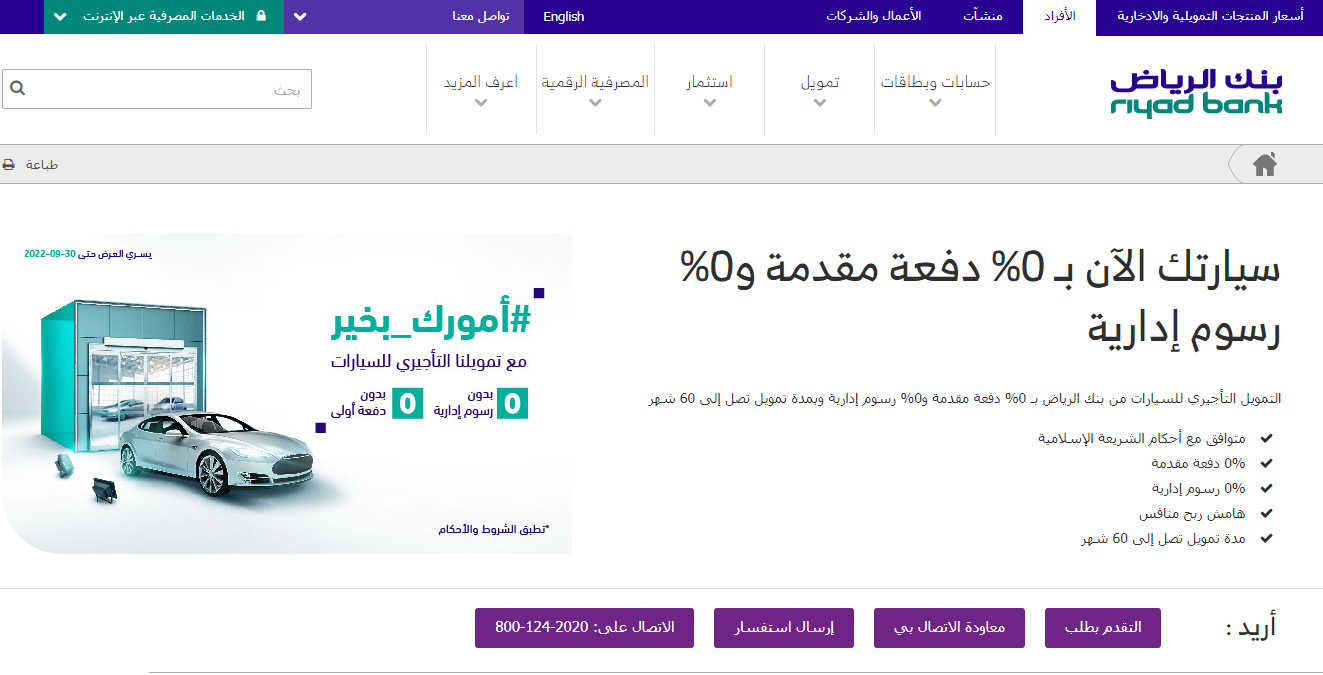Click the Riyad Bank logo
This screenshot has height=675, width=1323.
(x=1196, y=91)
